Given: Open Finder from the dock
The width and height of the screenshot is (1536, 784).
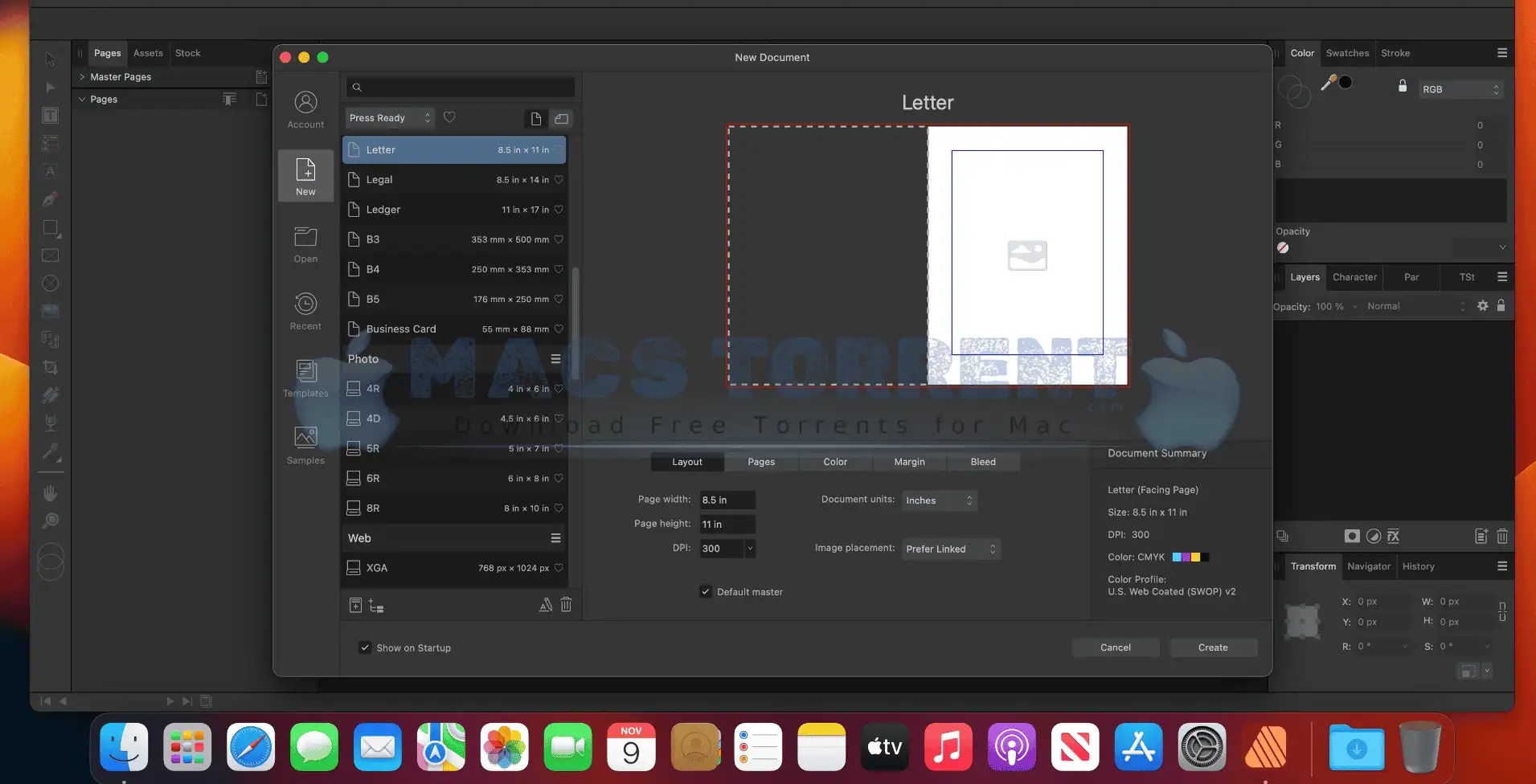Looking at the screenshot, I should pyautogui.click(x=124, y=747).
